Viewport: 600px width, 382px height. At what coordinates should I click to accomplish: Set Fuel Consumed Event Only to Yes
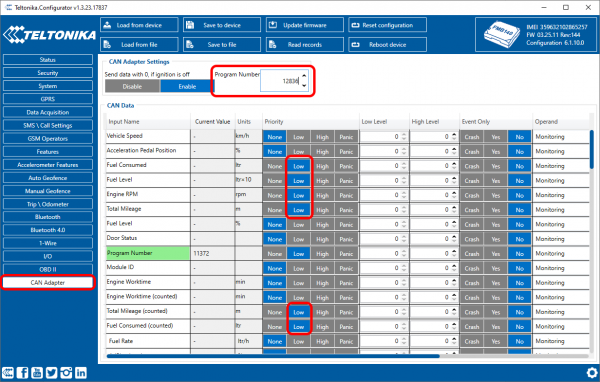496,166
